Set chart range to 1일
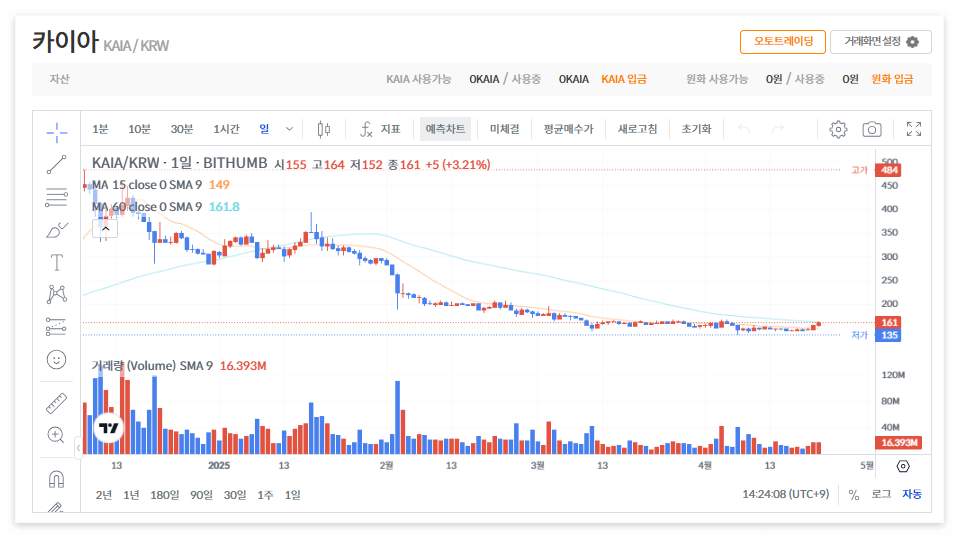Image resolution: width=959 pixels, height=538 pixels. point(292,495)
